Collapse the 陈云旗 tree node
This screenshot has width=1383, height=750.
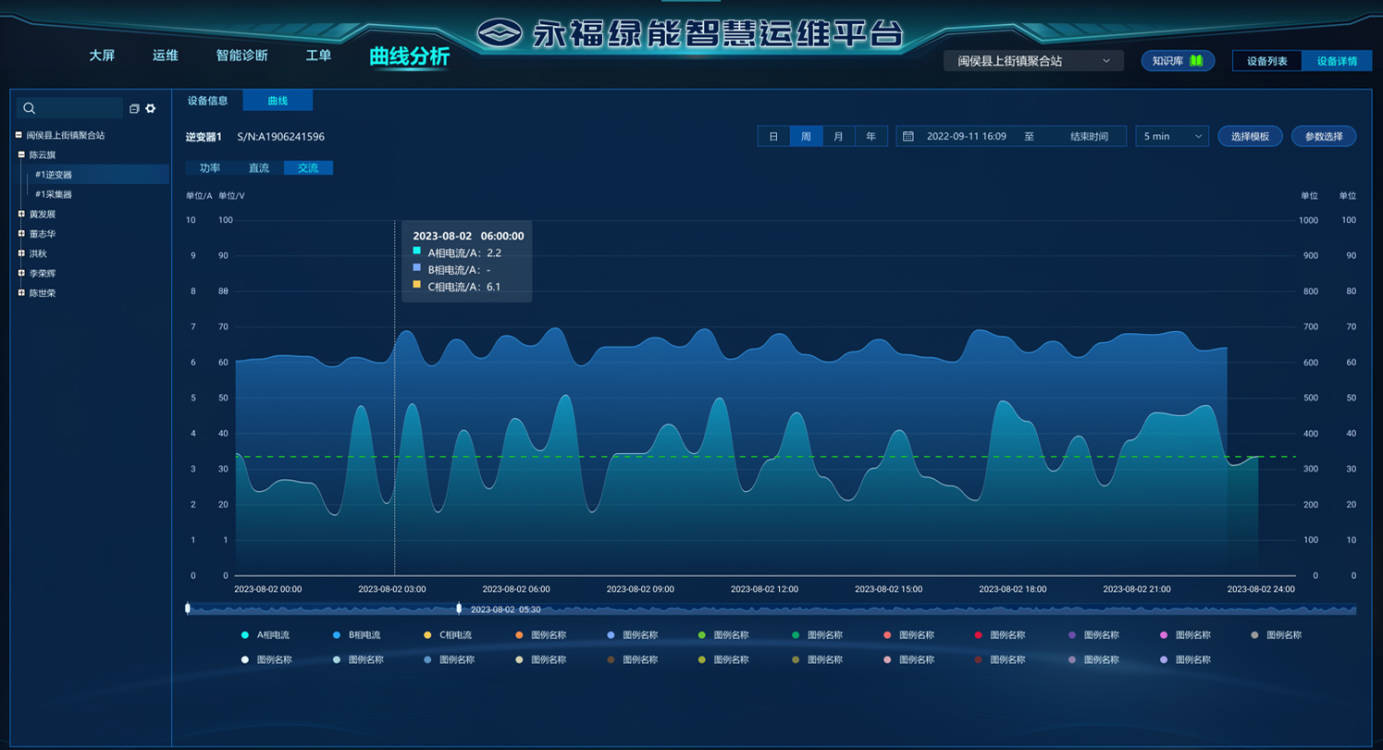click(21, 155)
